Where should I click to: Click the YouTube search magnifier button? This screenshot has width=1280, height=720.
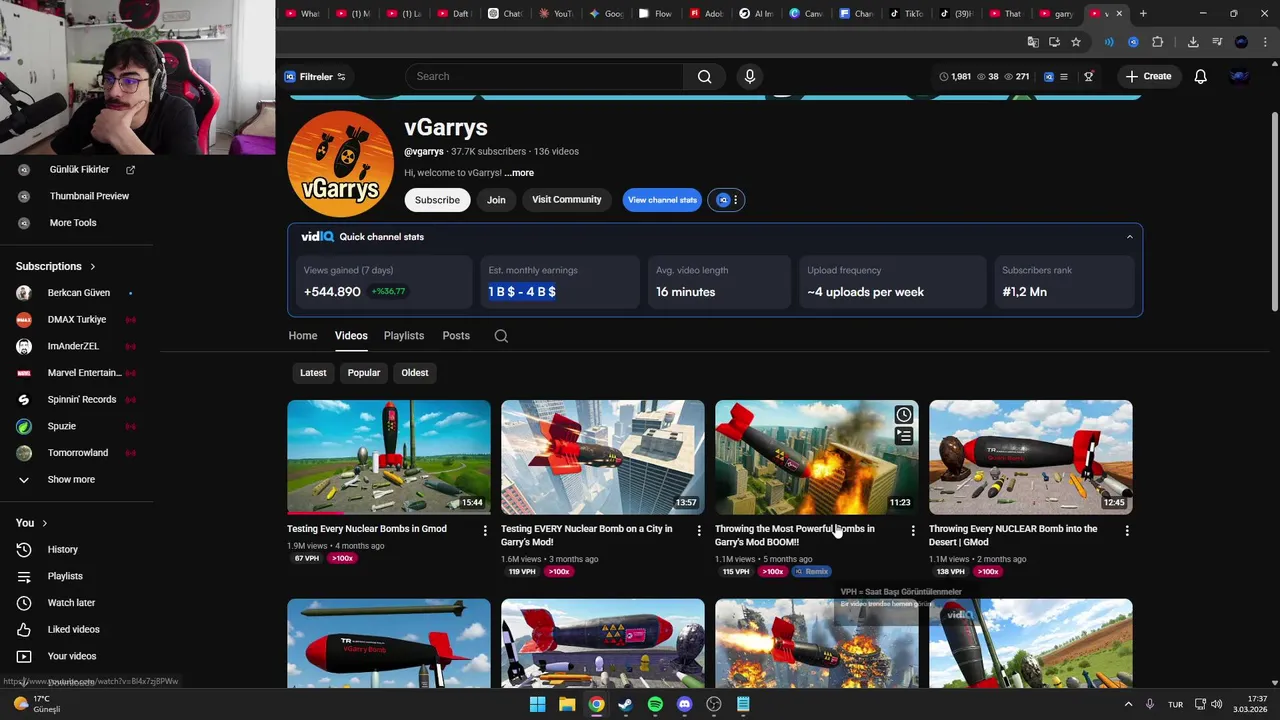(704, 76)
